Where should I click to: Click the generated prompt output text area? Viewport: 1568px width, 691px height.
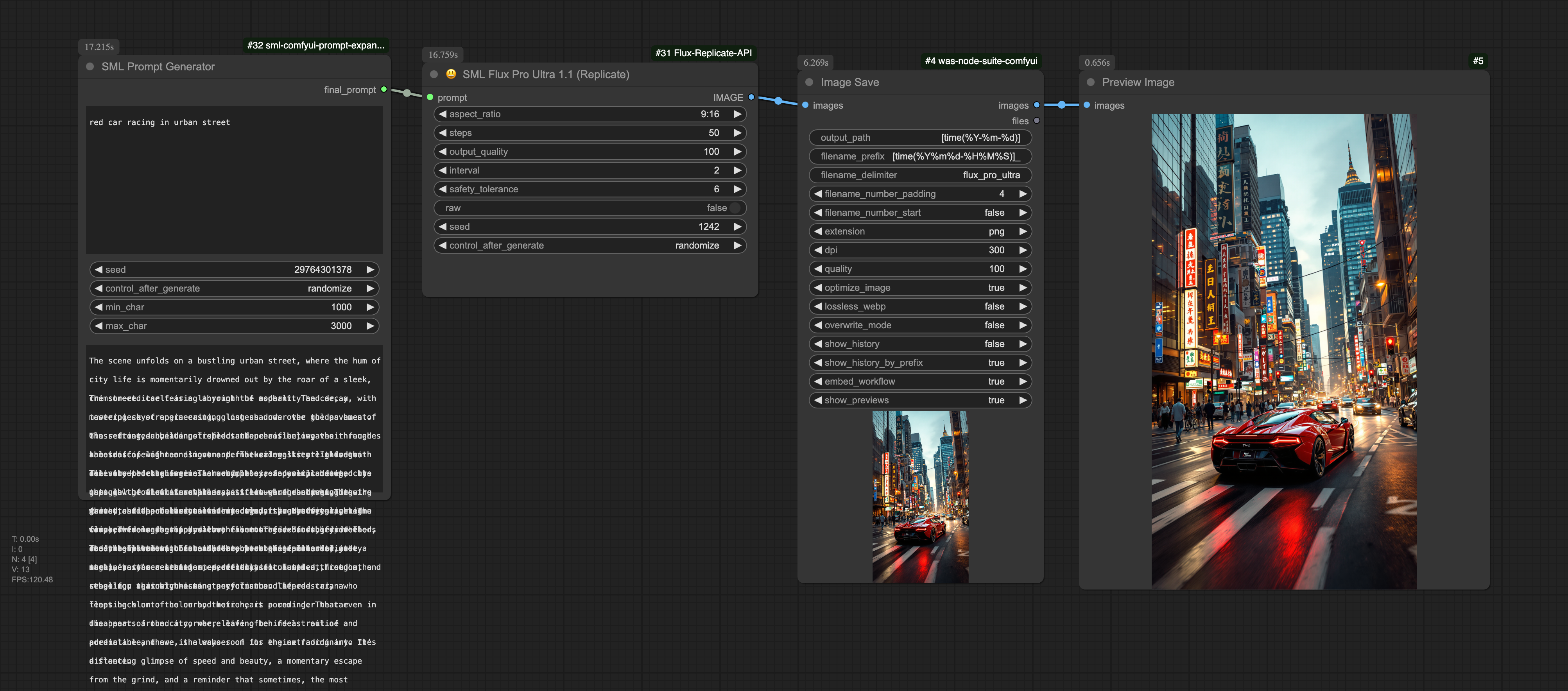(234, 419)
